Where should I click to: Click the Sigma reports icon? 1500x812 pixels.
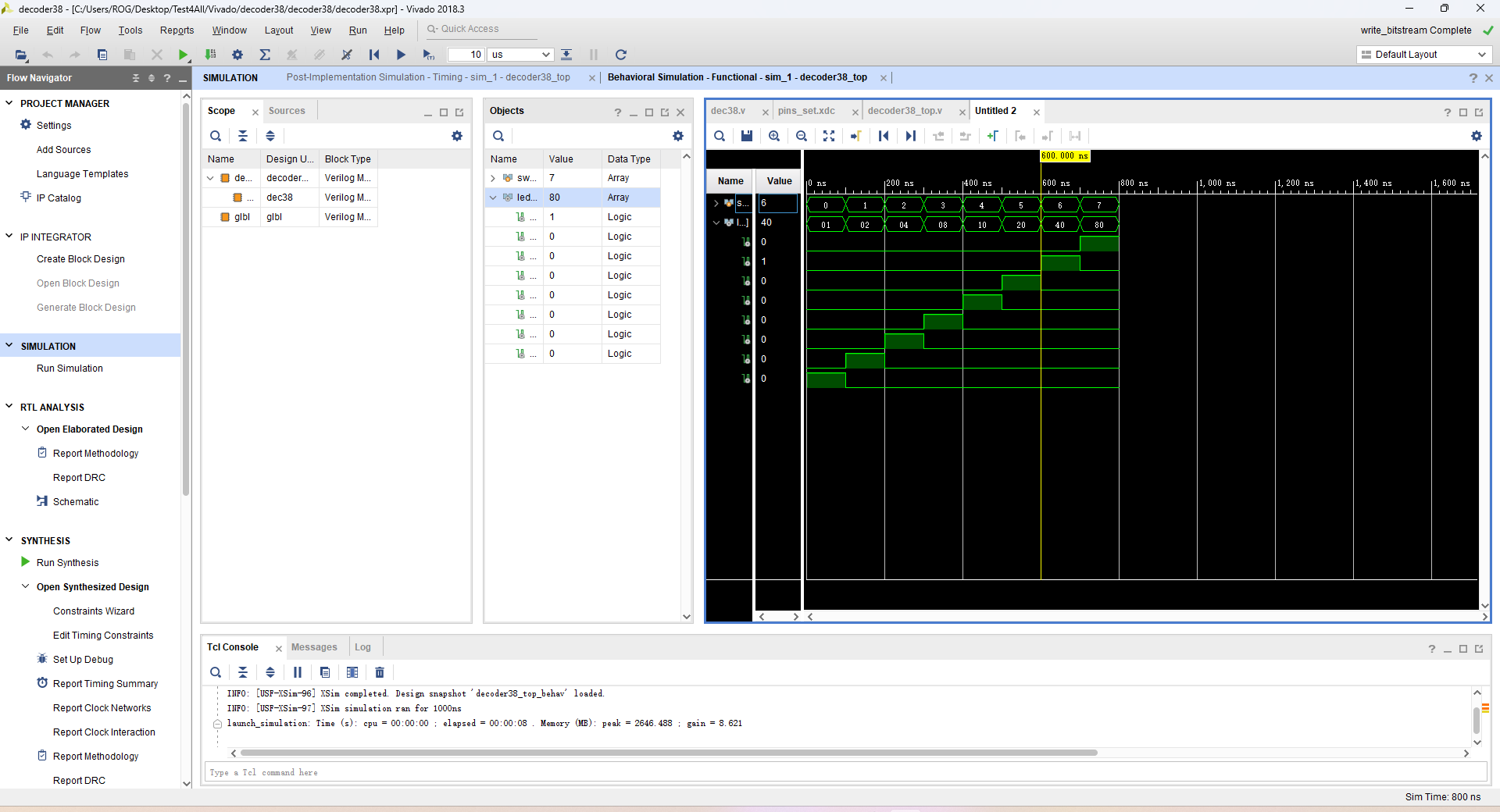pos(265,55)
